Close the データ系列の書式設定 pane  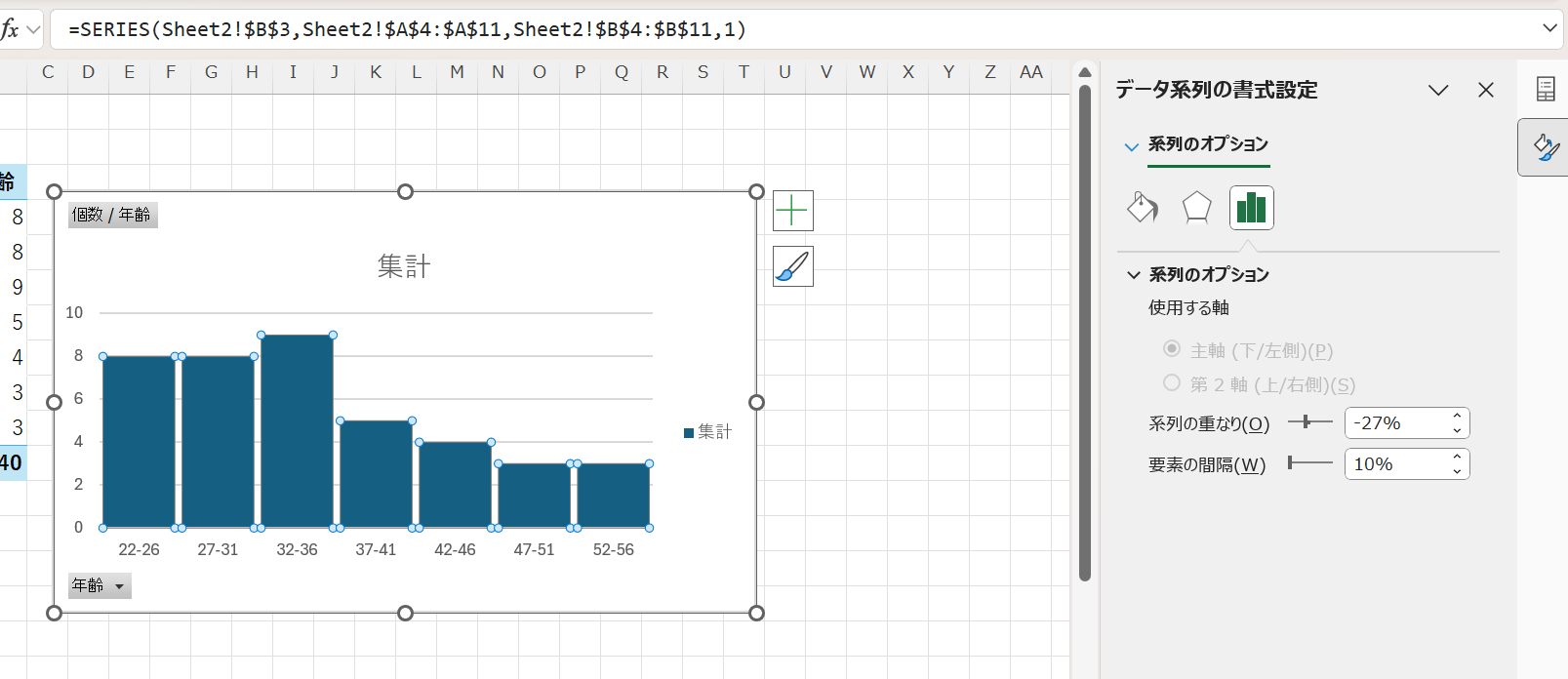point(1486,90)
